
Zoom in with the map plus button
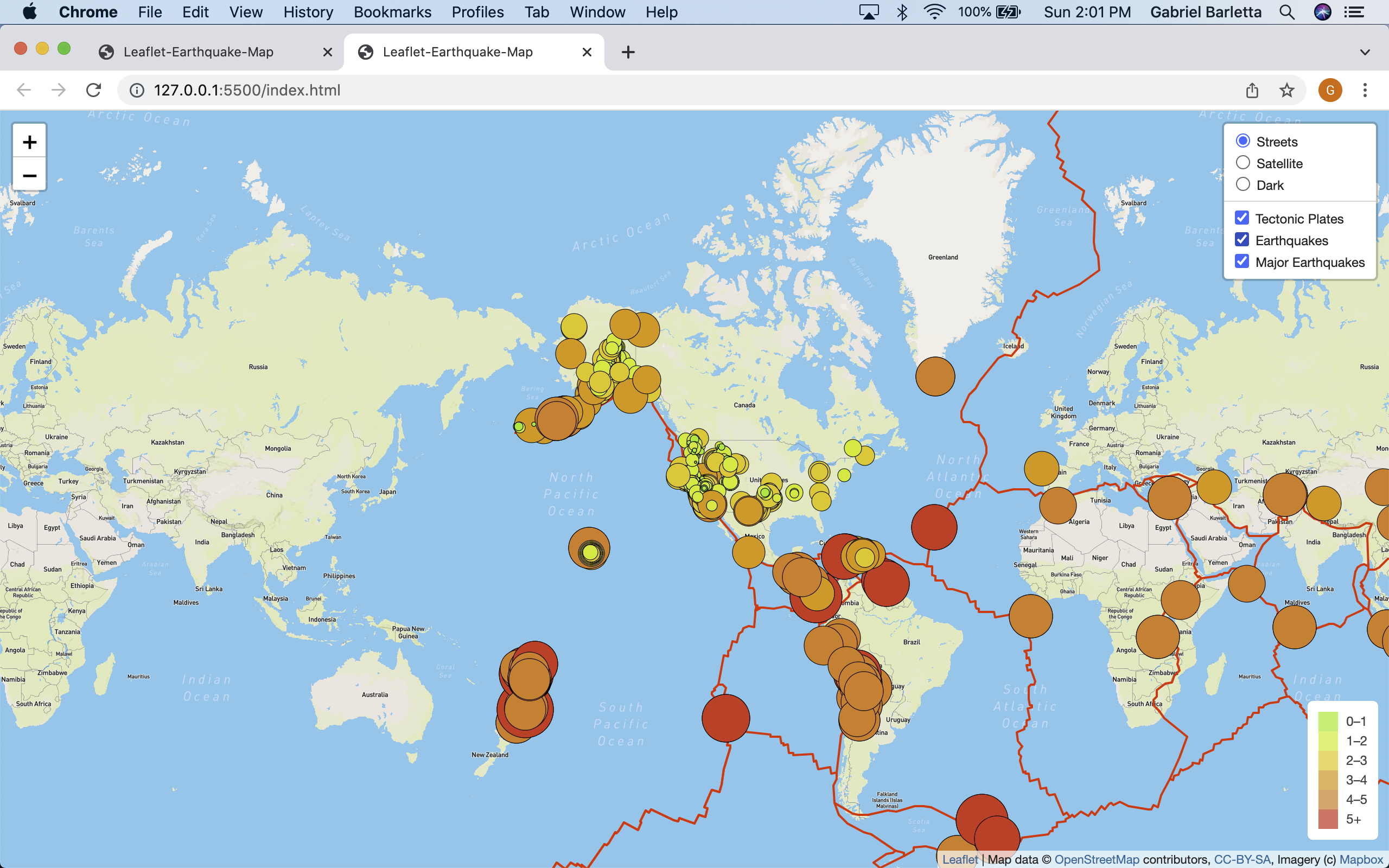pos(29,141)
